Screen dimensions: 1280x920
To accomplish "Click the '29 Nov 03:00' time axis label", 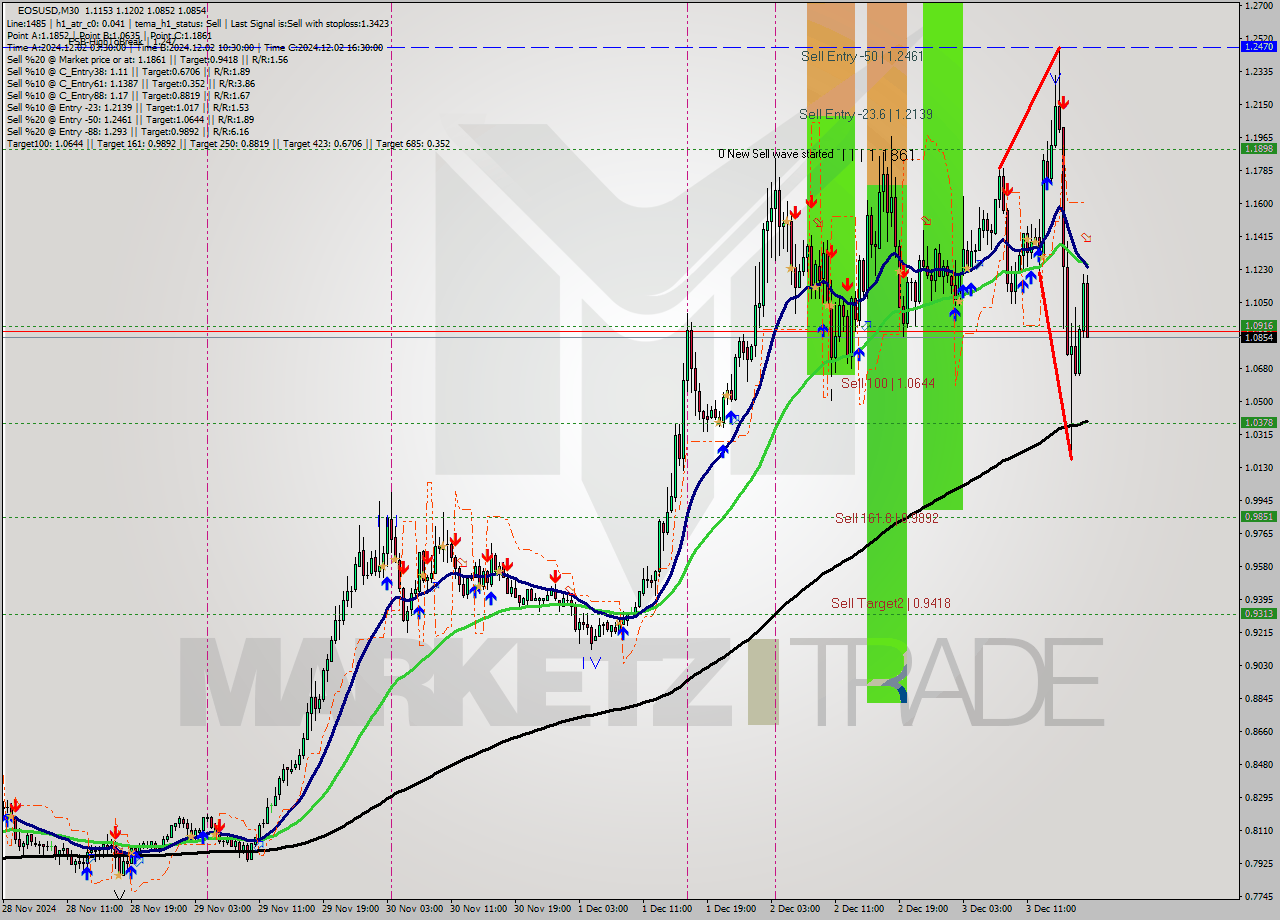I will pyautogui.click(x=223, y=909).
